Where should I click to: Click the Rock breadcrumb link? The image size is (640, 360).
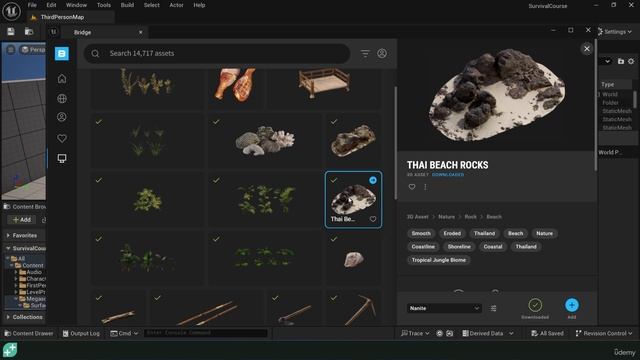click(x=470, y=217)
